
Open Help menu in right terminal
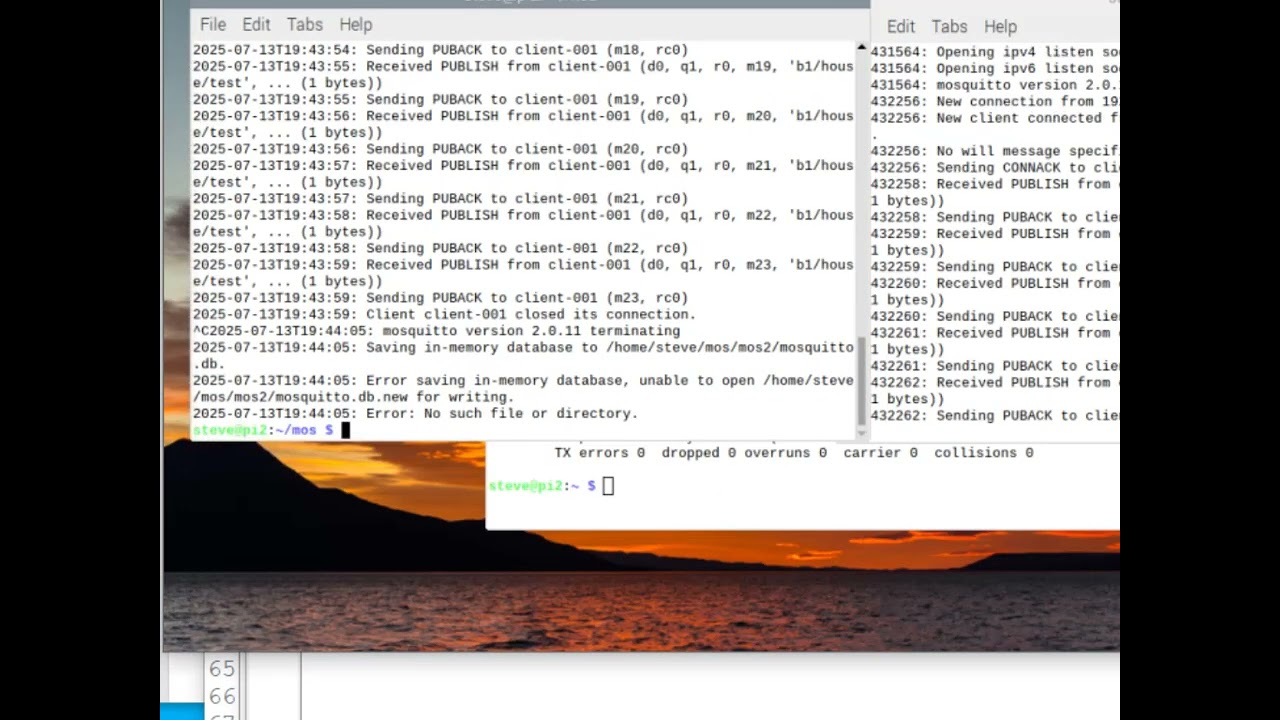[1000, 26]
